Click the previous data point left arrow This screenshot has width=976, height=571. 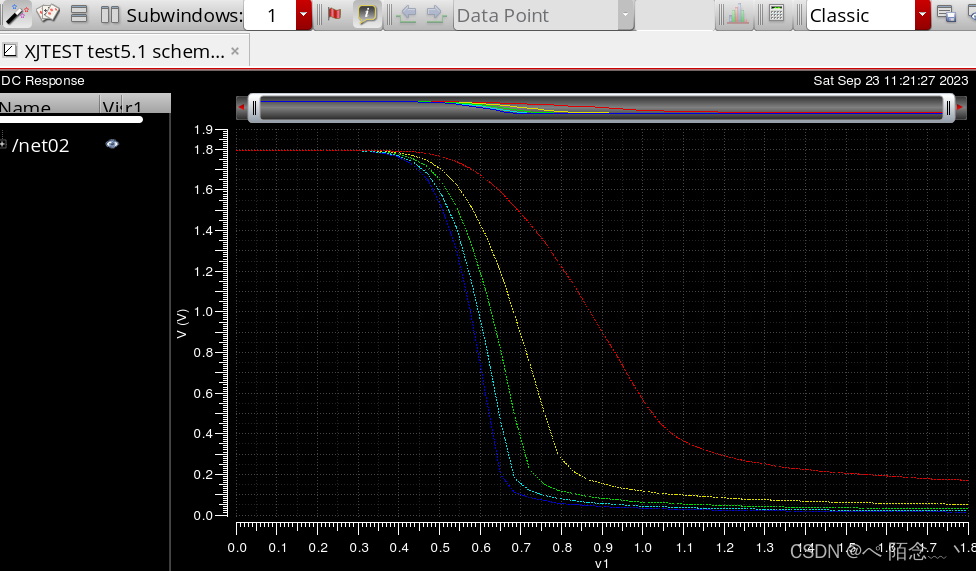[x=407, y=14]
